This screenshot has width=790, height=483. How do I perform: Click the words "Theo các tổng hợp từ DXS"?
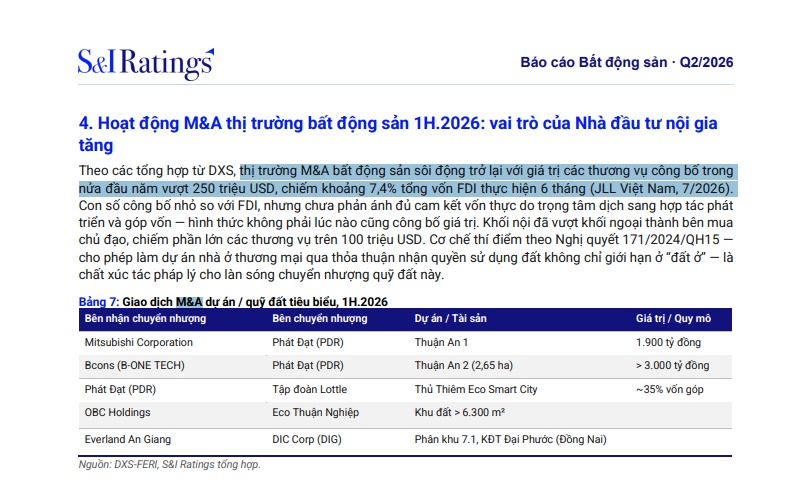(157, 171)
